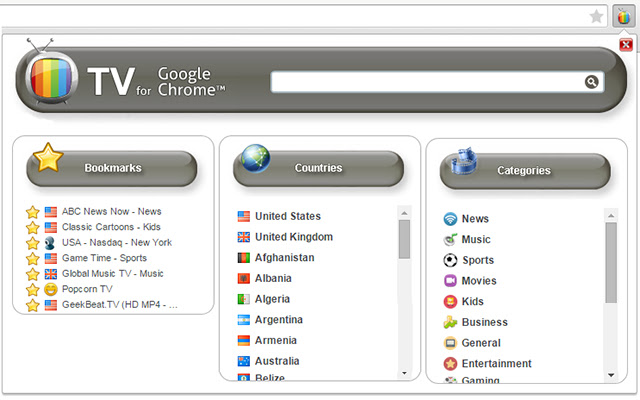Click the Countries list scrollbar thumb
Viewport: 640px width, 400px height.
pyautogui.click(x=404, y=239)
